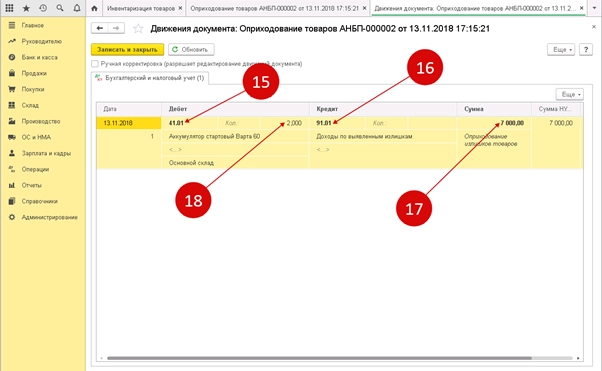The width and height of the screenshot is (602, 371).
Task: Open the window list dropdown arrow
Action: (x=594, y=8)
